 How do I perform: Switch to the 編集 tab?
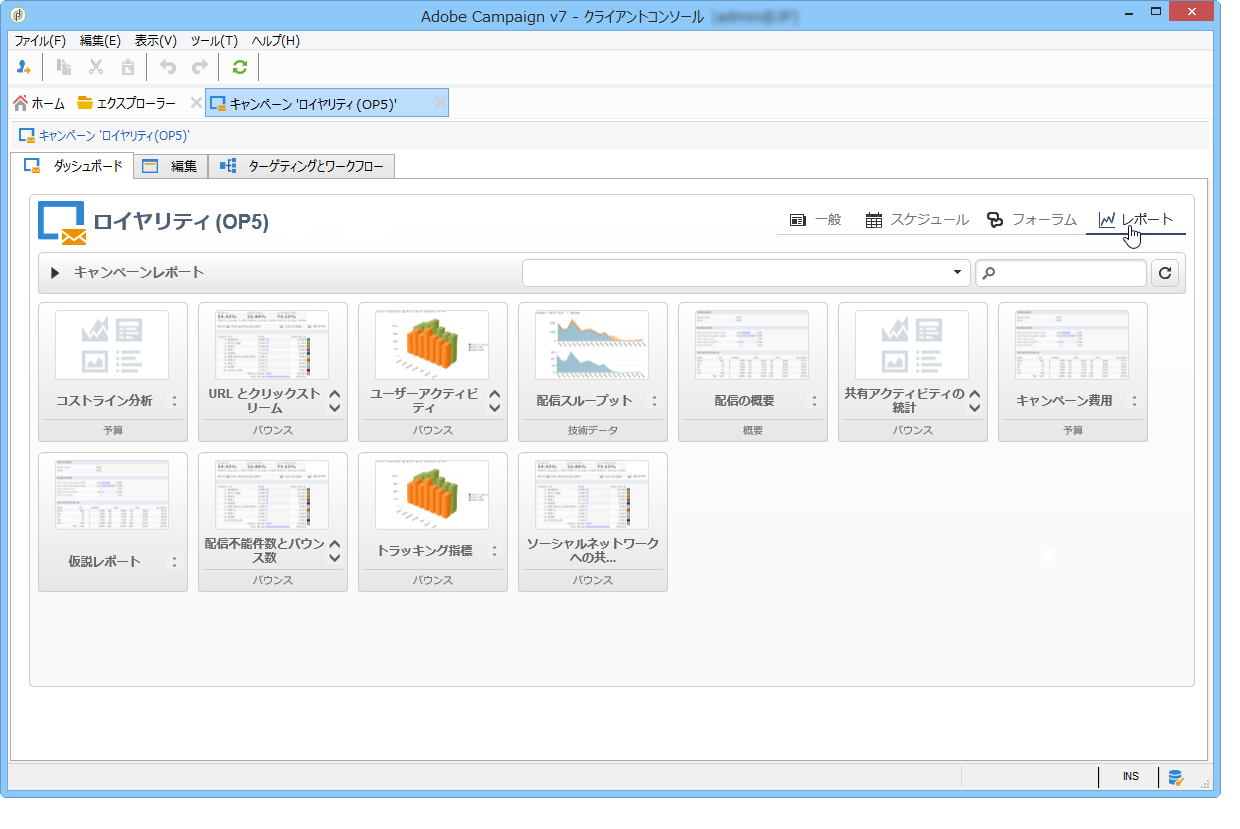[170, 166]
